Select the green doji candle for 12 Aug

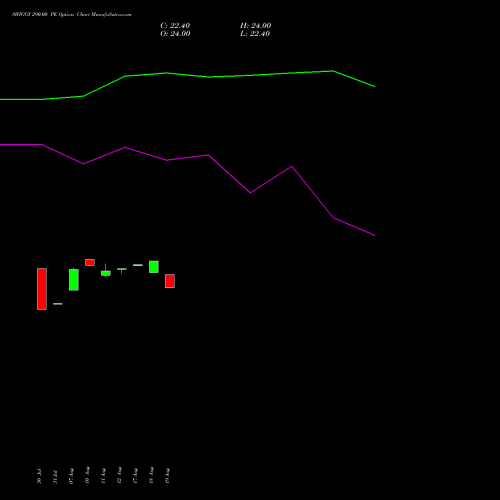[x=122, y=270]
